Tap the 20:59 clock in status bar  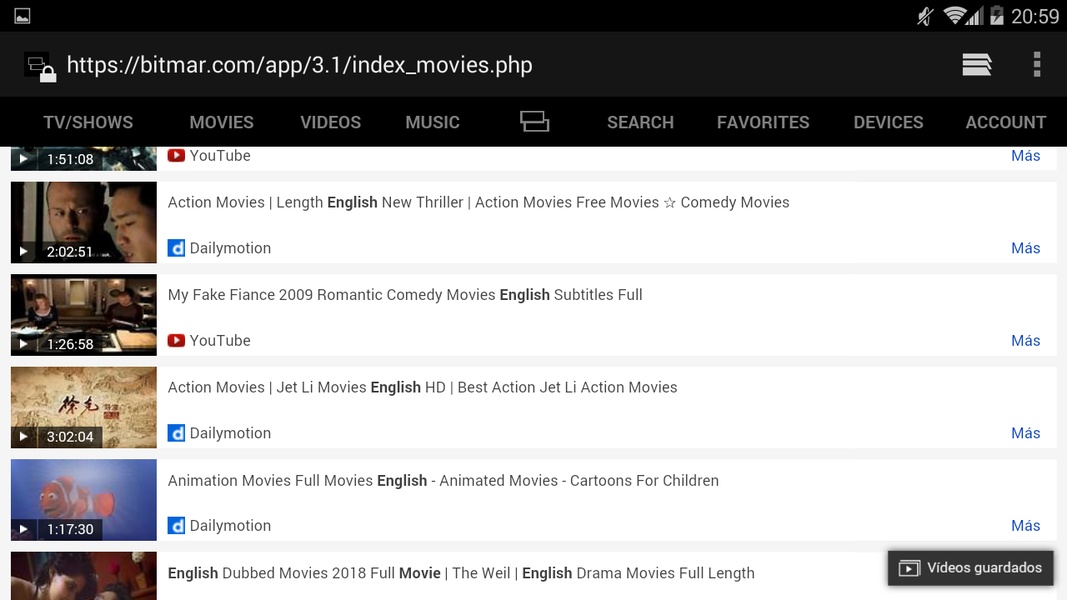[x=1035, y=16]
